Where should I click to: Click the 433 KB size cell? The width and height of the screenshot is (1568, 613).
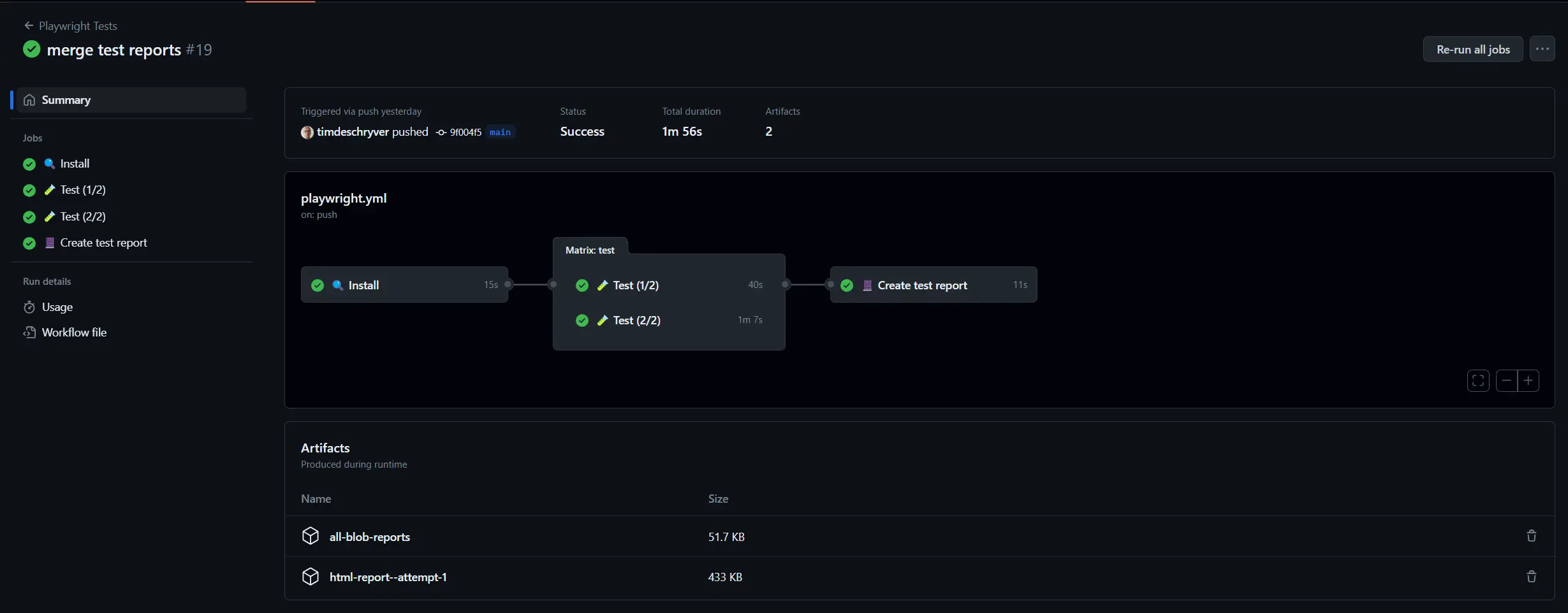tap(725, 577)
